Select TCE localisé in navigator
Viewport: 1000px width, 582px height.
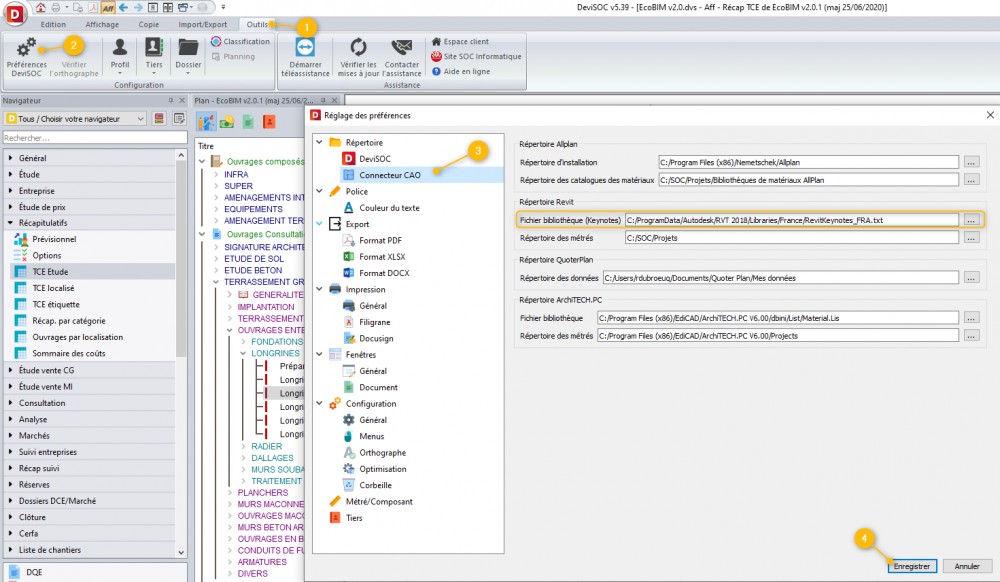[53, 288]
